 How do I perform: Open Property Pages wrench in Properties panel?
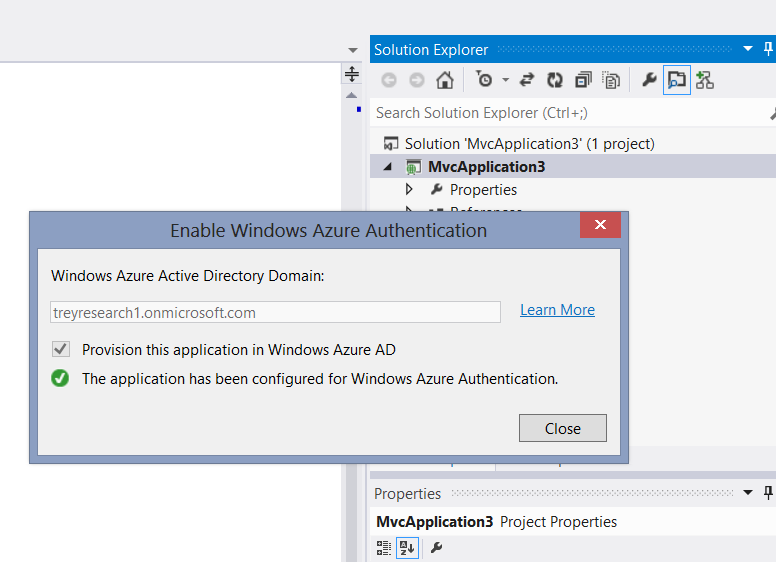[x=436, y=548]
